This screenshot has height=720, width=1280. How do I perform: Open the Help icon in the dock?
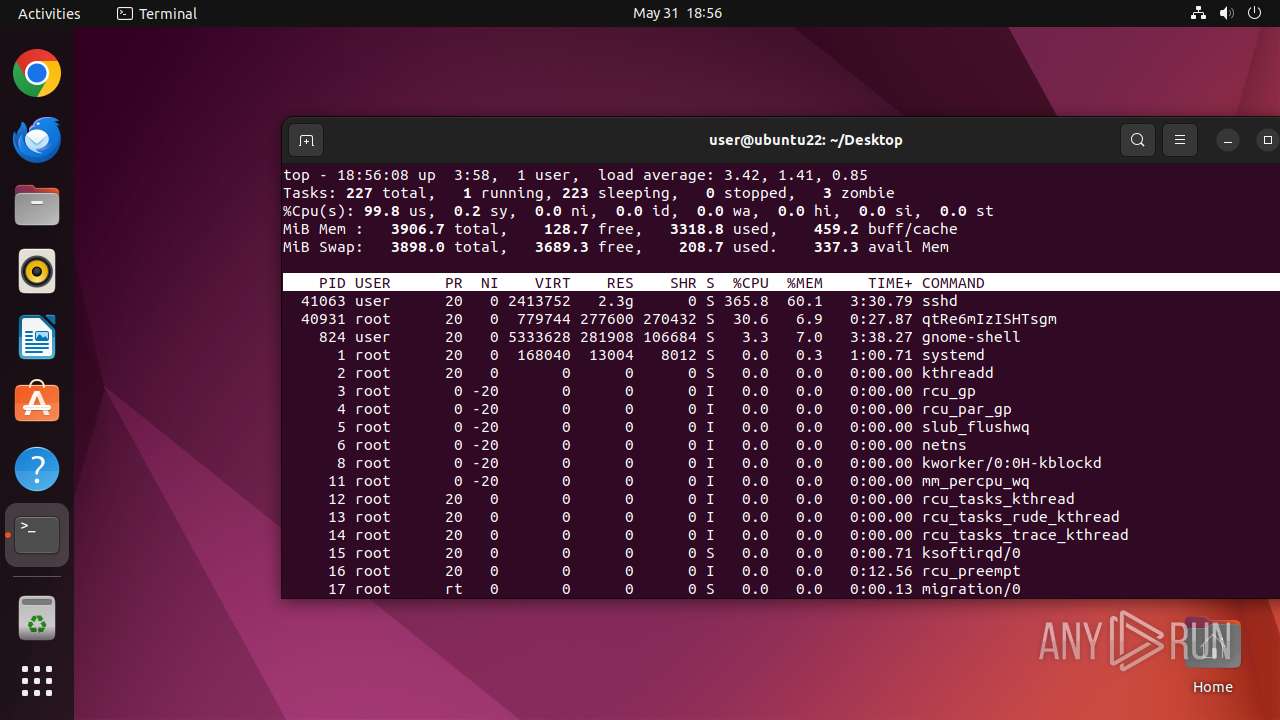pos(37,469)
